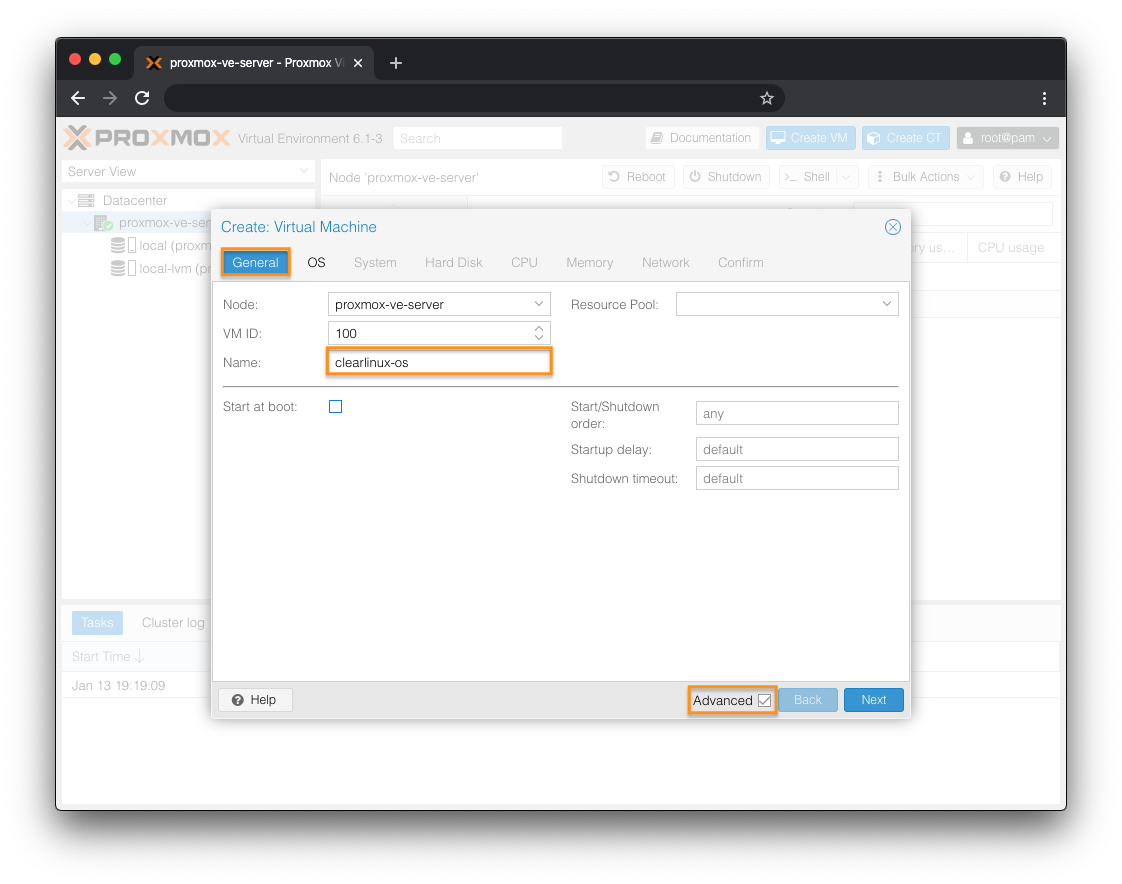Open a new browser tab
1122x884 pixels.
click(x=396, y=63)
